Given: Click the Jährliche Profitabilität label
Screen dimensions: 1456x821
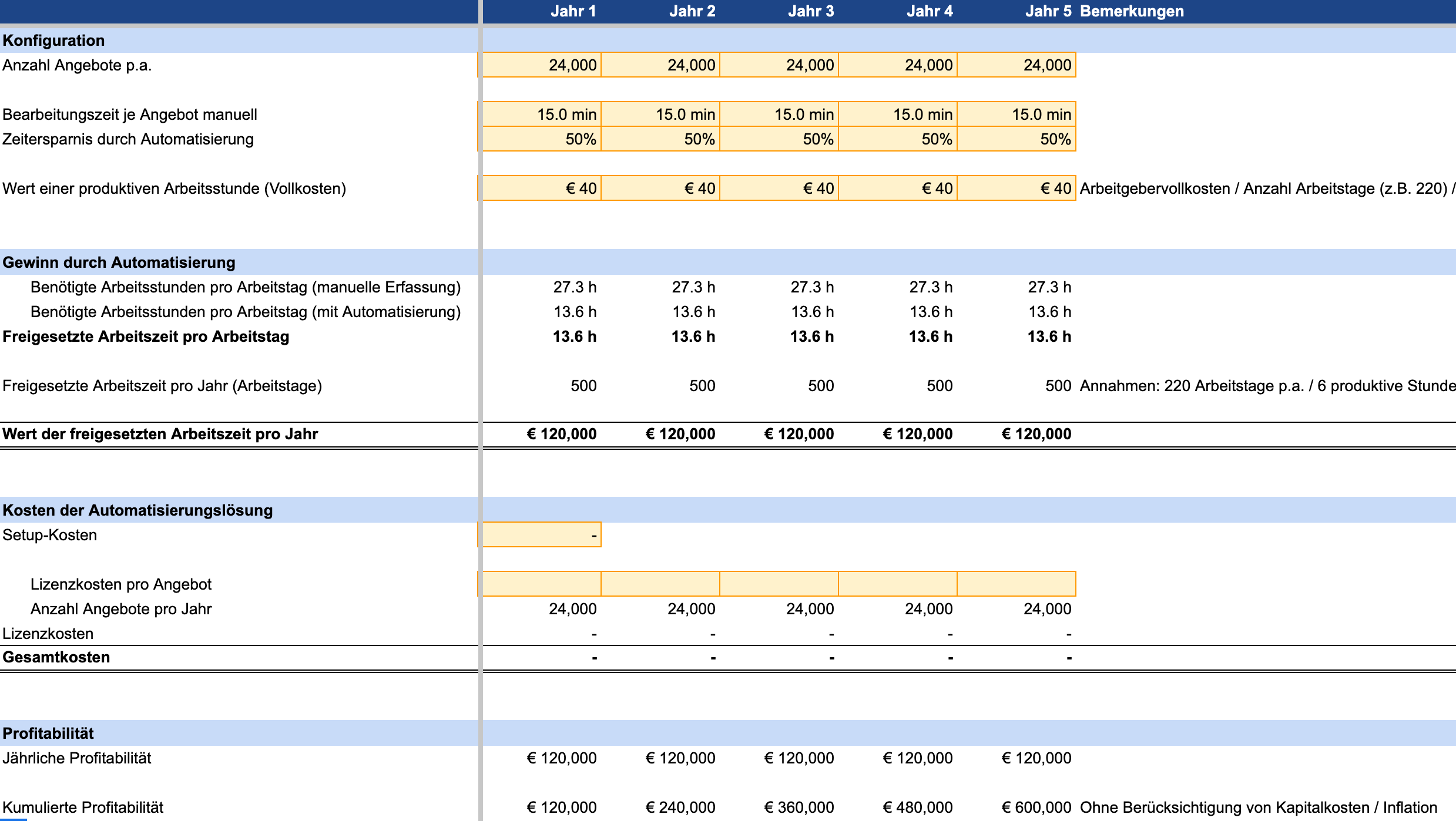Looking at the screenshot, I should tap(76, 758).
